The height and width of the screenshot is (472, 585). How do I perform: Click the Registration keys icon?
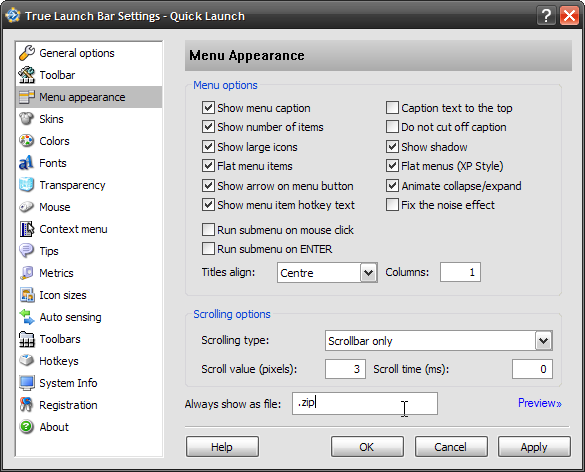click(x=26, y=405)
